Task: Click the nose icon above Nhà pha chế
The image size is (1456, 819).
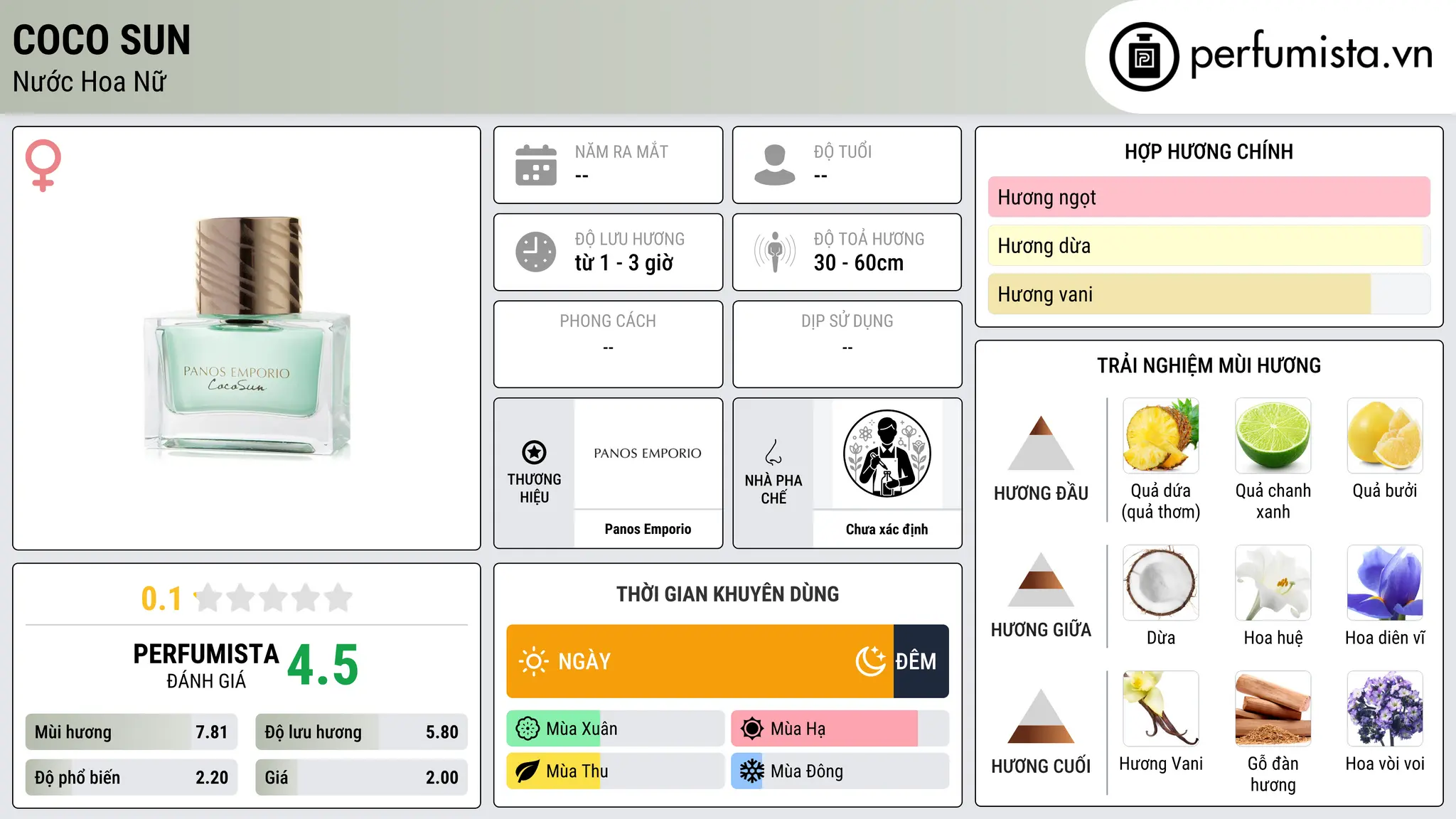Action: 773,452
